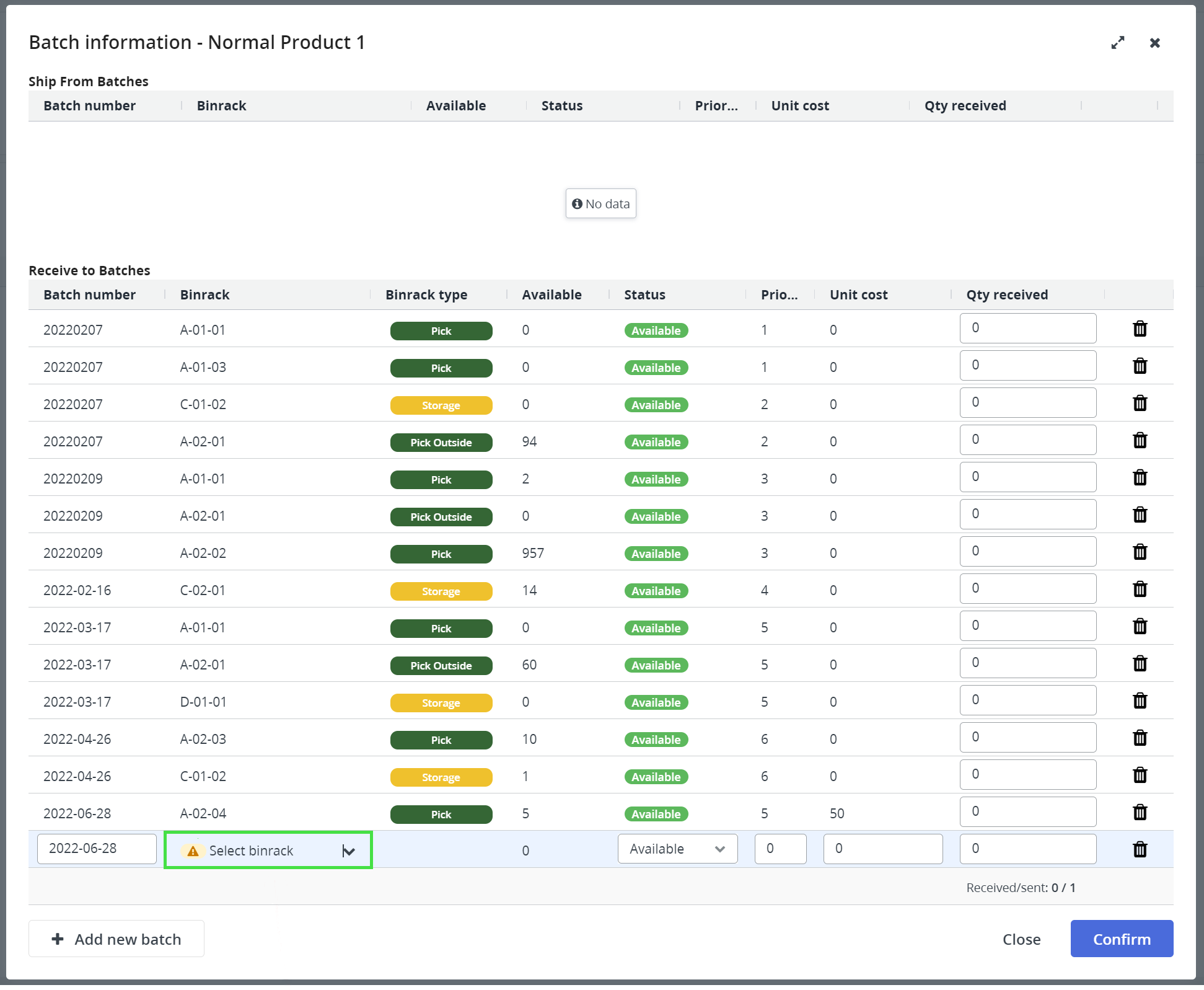Remove the new unassigned batch row
This screenshot has height=990, width=1204.
(x=1140, y=850)
